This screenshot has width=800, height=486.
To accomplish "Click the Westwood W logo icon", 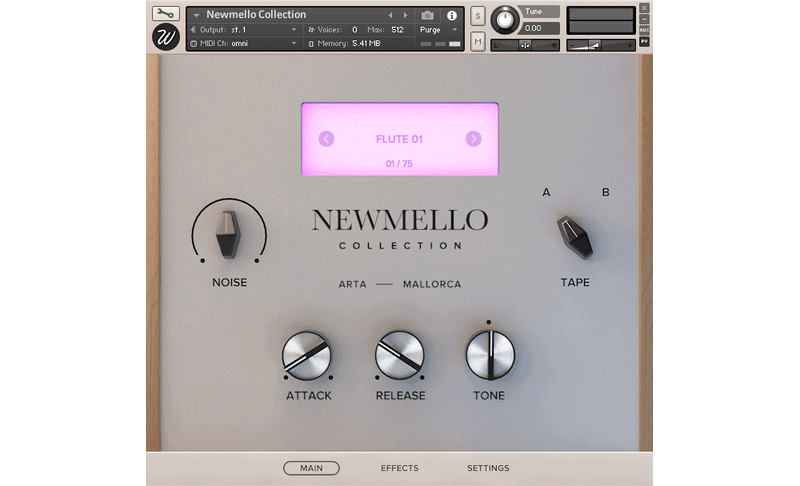I will pos(166,37).
